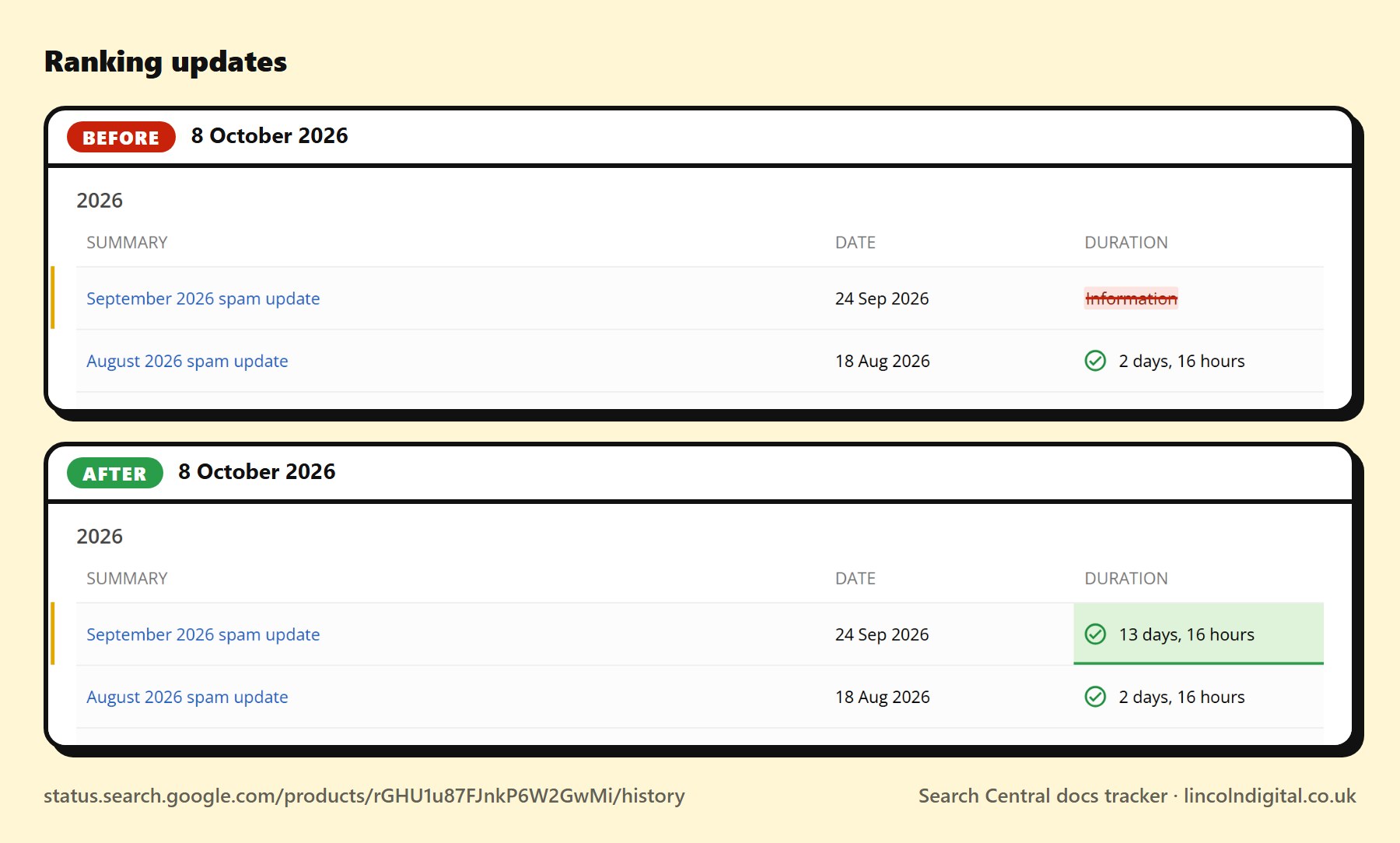Click the Ranking updates heading
Viewport: 1400px width, 843px height.
click(x=166, y=62)
